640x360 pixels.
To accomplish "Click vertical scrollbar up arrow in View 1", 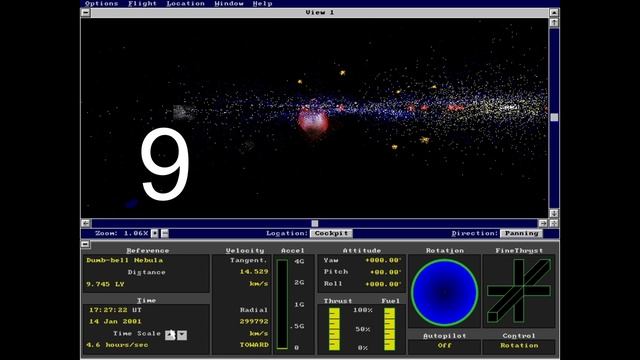I will click(x=554, y=22).
